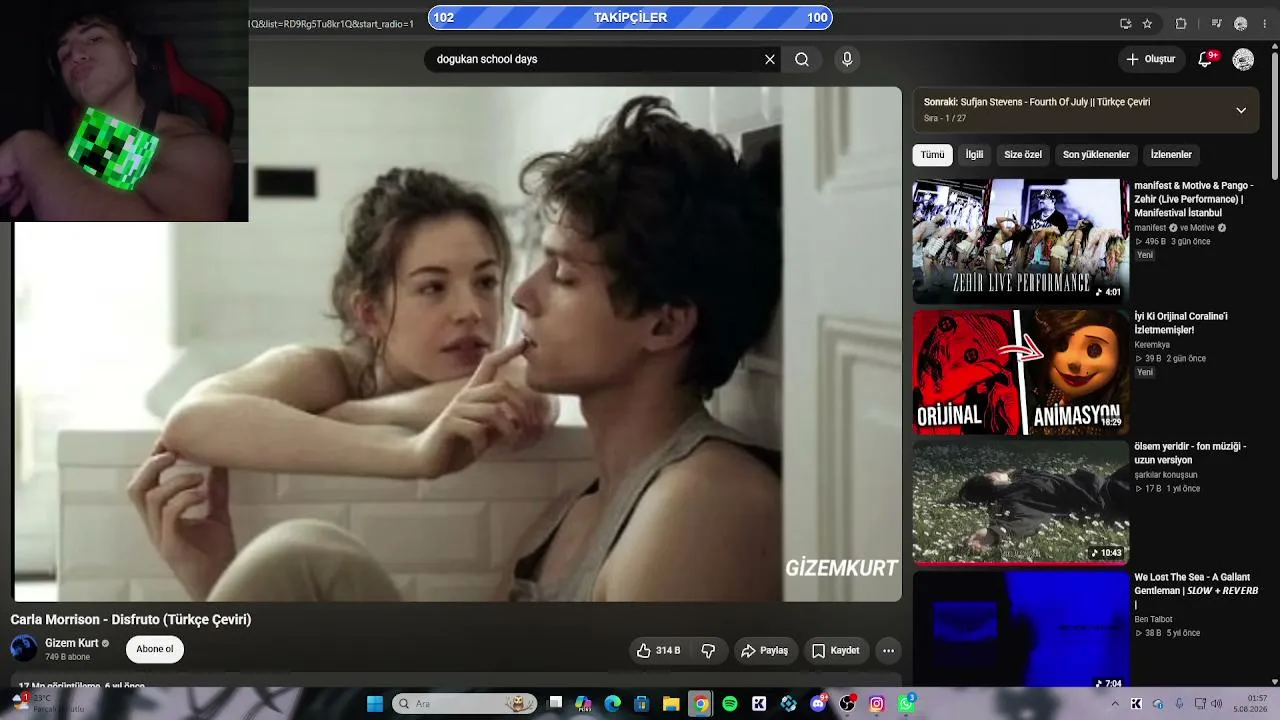Show hidden system tray icons chevron
The width and height of the screenshot is (1280, 720).
1115,704
